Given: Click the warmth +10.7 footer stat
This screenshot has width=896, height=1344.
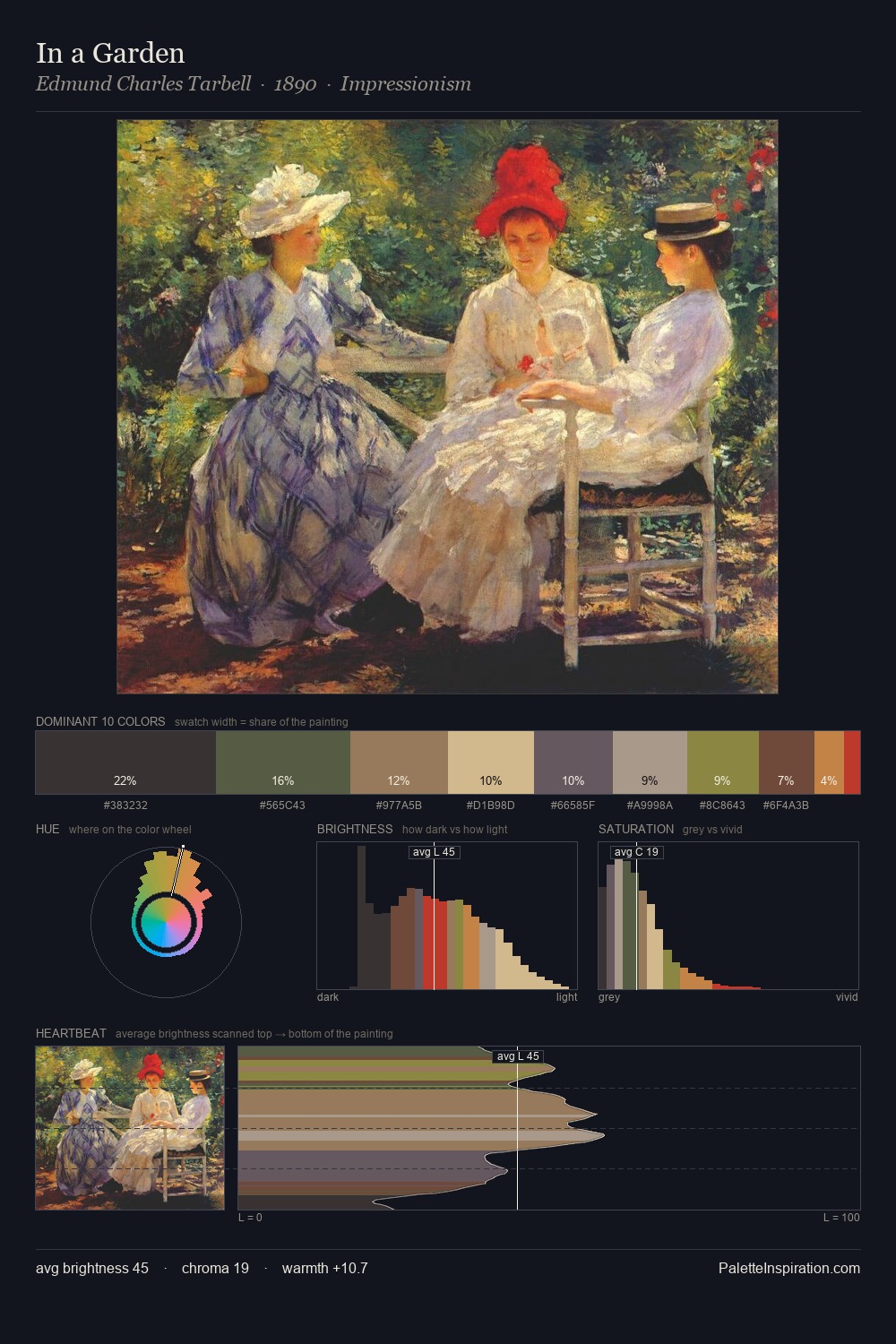Looking at the screenshot, I should point(324,1268).
